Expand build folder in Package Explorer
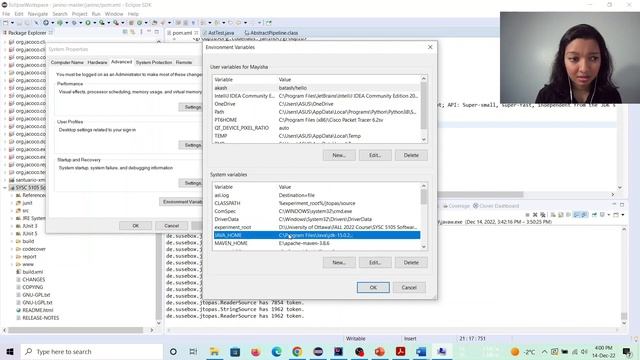 click(x=12, y=241)
